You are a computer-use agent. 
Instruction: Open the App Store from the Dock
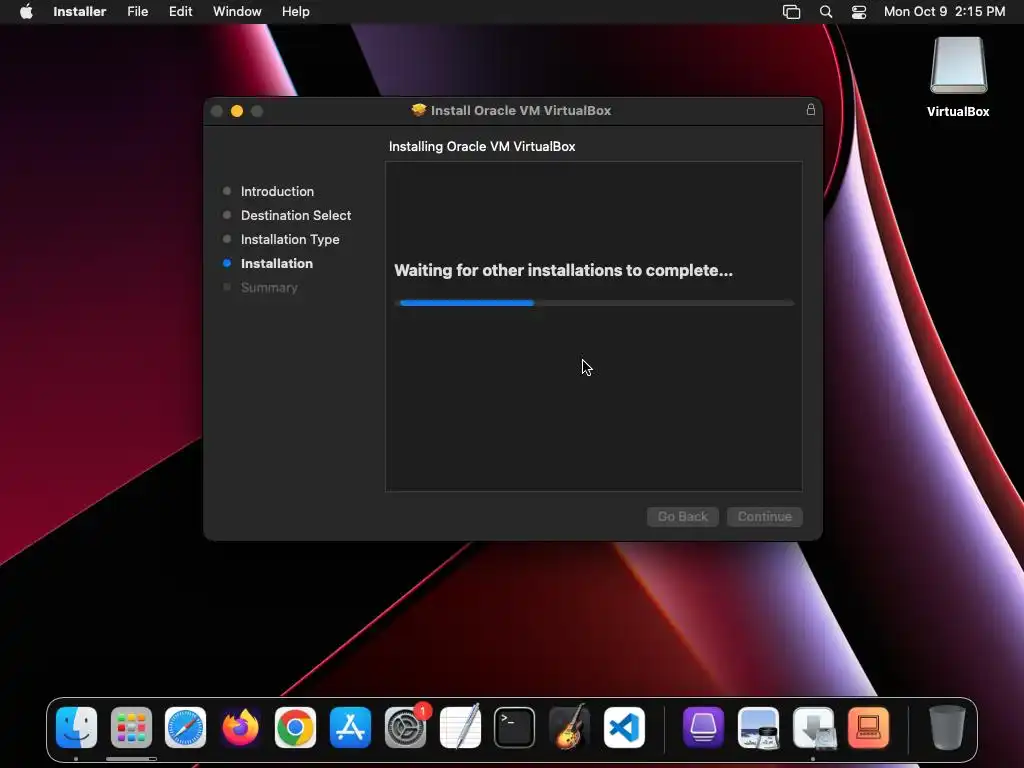click(x=350, y=728)
